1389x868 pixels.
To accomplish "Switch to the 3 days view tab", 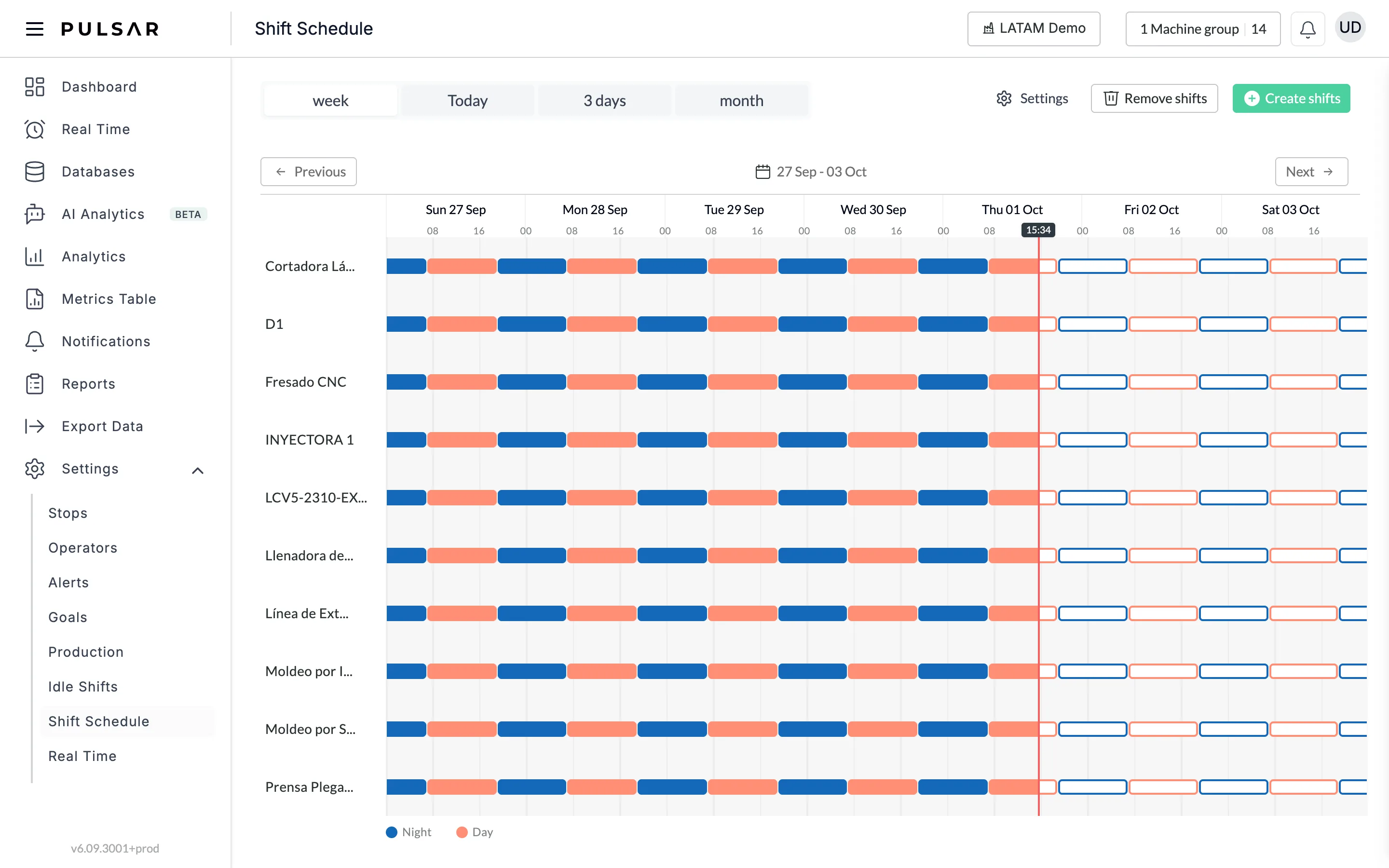I will point(604,100).
